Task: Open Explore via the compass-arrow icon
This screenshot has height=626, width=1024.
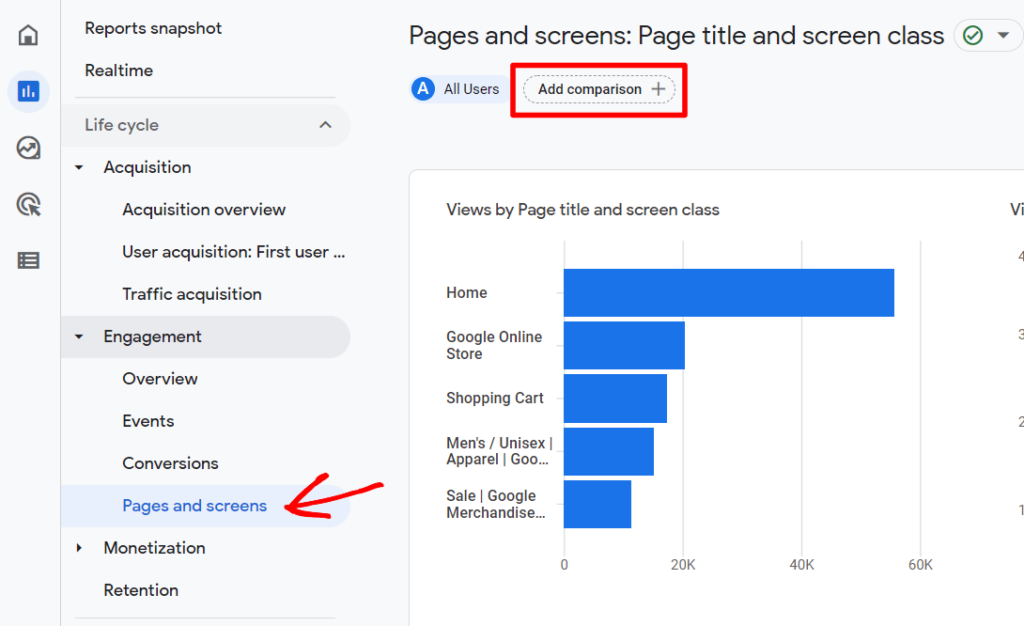Action: (x=27, y=147)
